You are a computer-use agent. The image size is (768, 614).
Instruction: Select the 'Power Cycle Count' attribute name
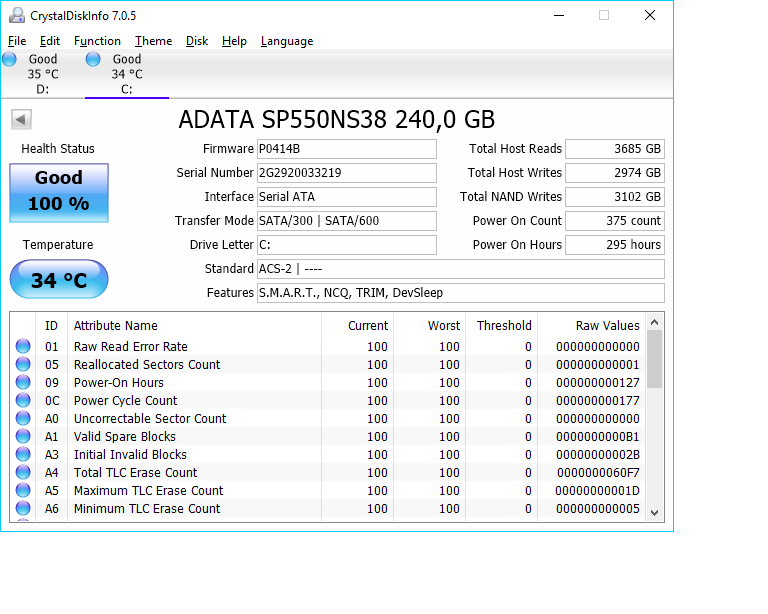pyautogui.click(x=125, y=401)
